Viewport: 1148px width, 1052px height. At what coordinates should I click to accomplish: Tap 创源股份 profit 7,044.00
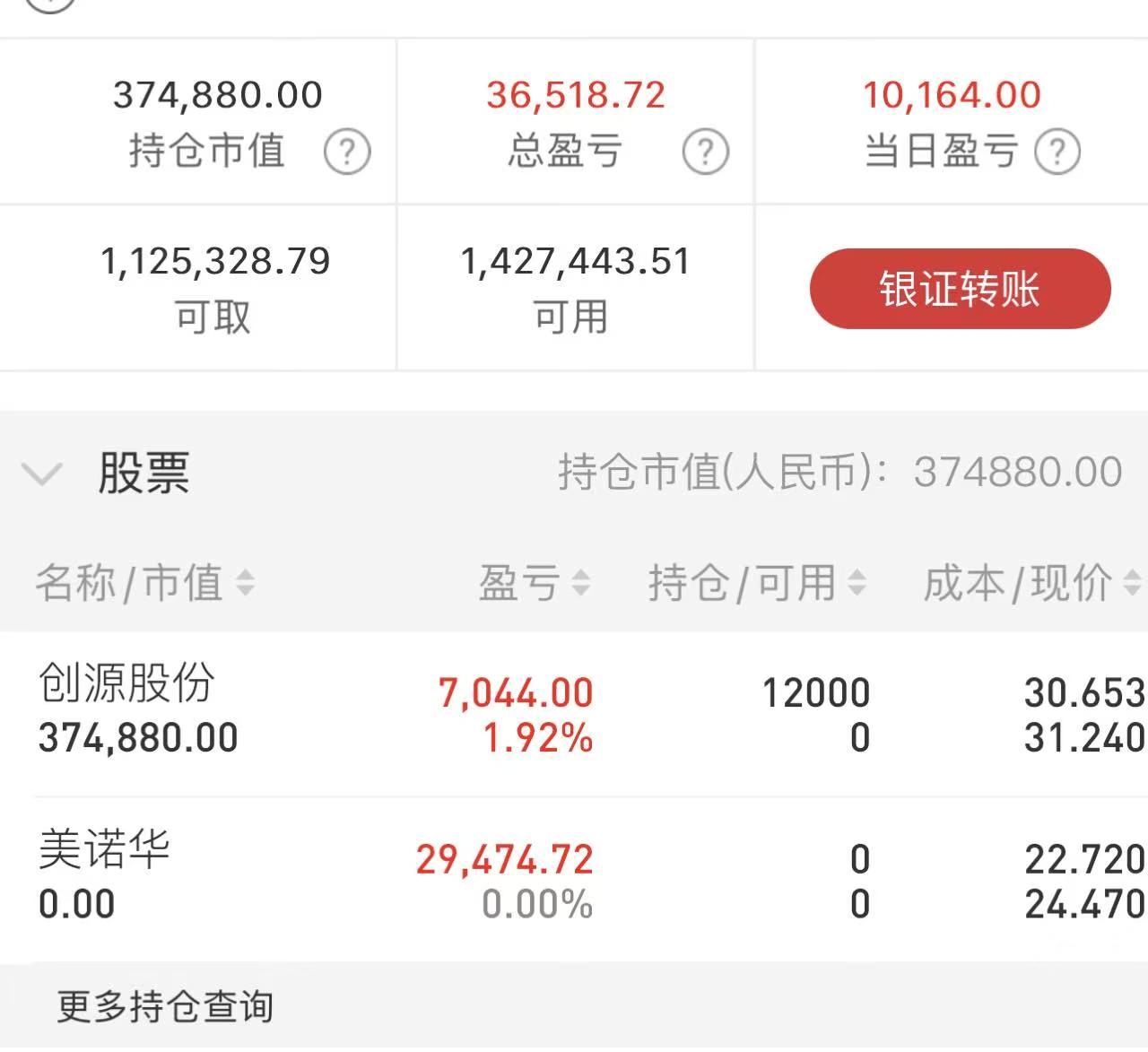point(516,693)
